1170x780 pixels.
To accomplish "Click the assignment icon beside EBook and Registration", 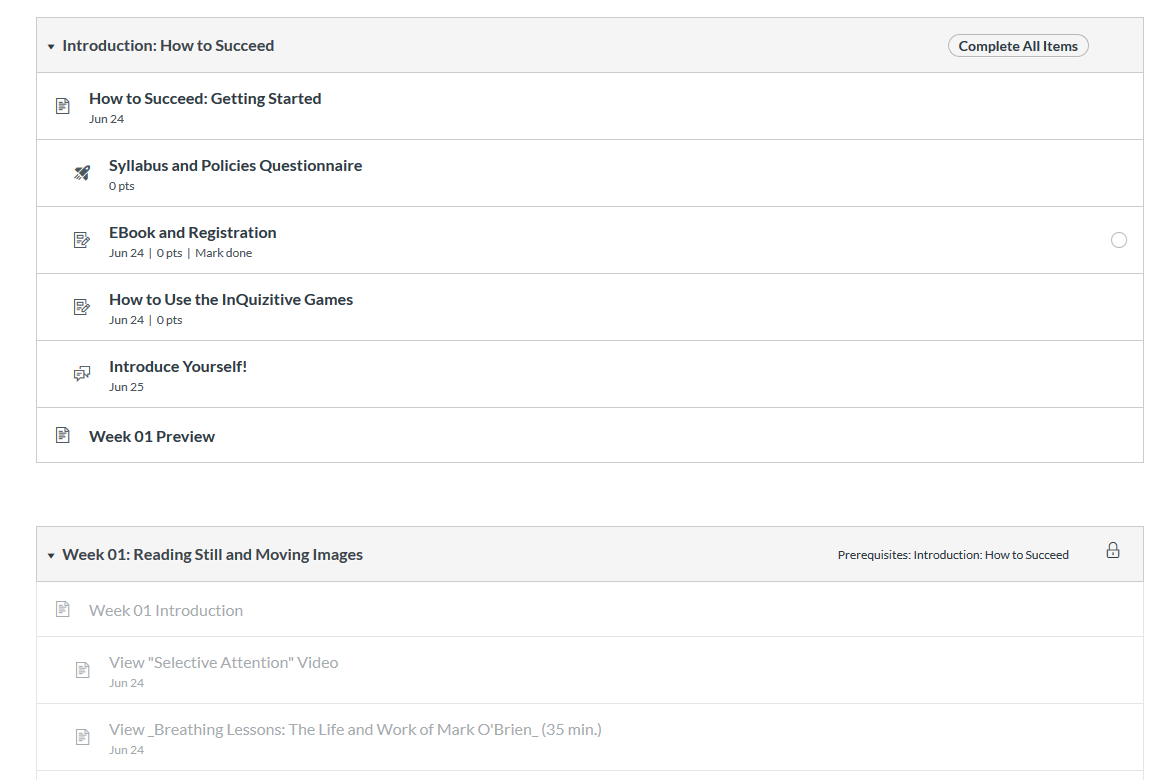I will click(82, 240).
